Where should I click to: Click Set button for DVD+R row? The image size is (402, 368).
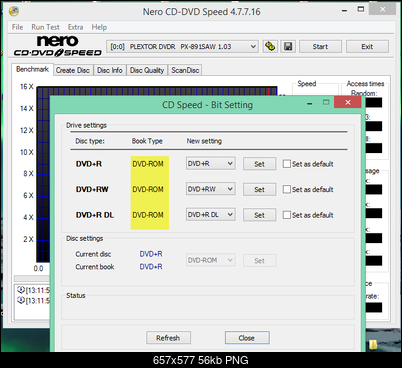point(259,164)
